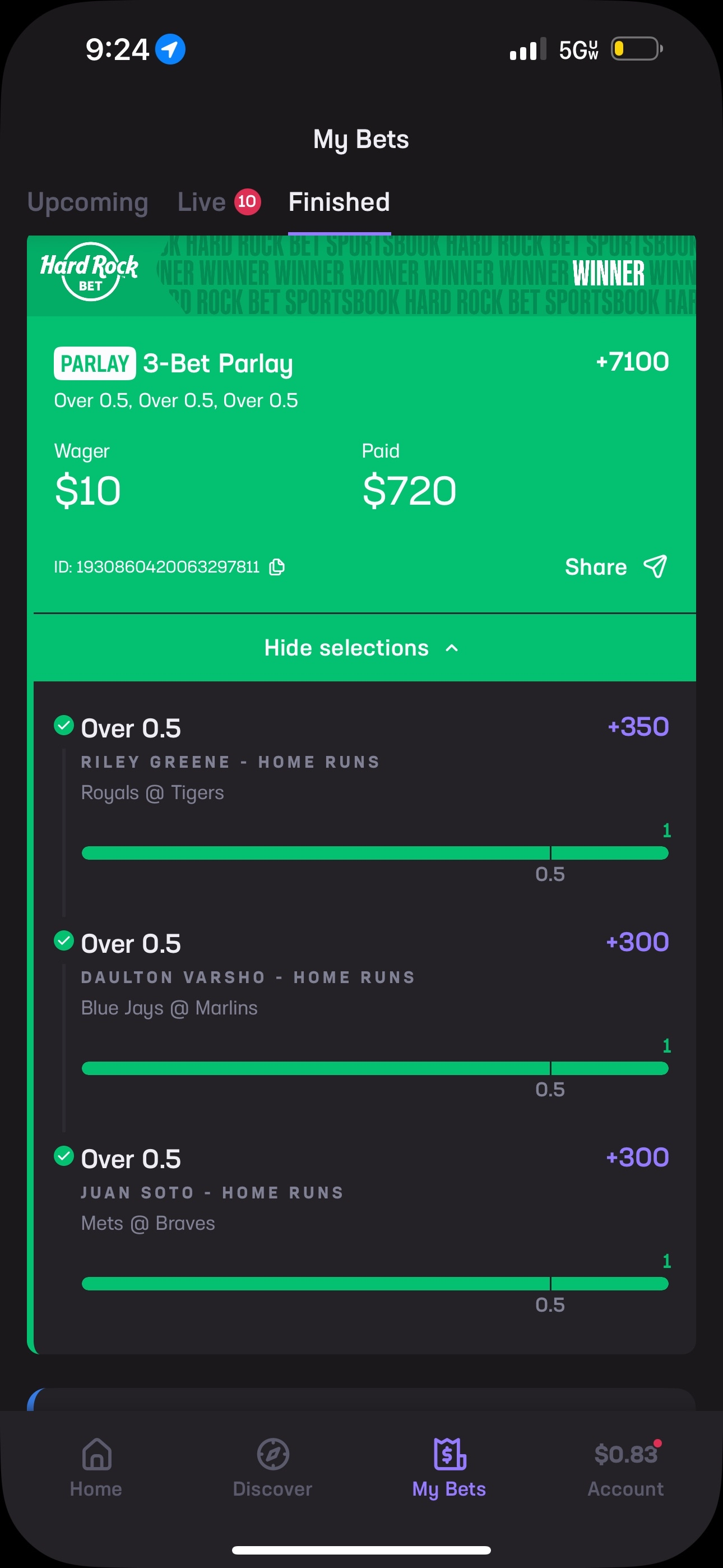Viewport: 723px width, 1568px height.
Task: Collapse selections with Hide selections
Action: (x=347, y=648)
